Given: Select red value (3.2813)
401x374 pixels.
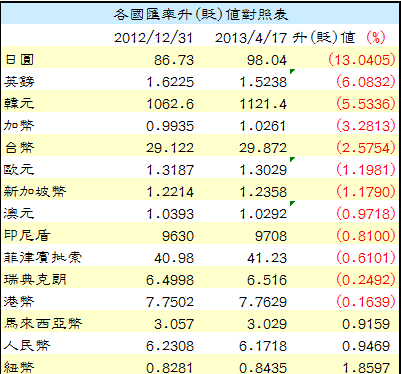Looking at the screenshot, I should tap(366, 126).
